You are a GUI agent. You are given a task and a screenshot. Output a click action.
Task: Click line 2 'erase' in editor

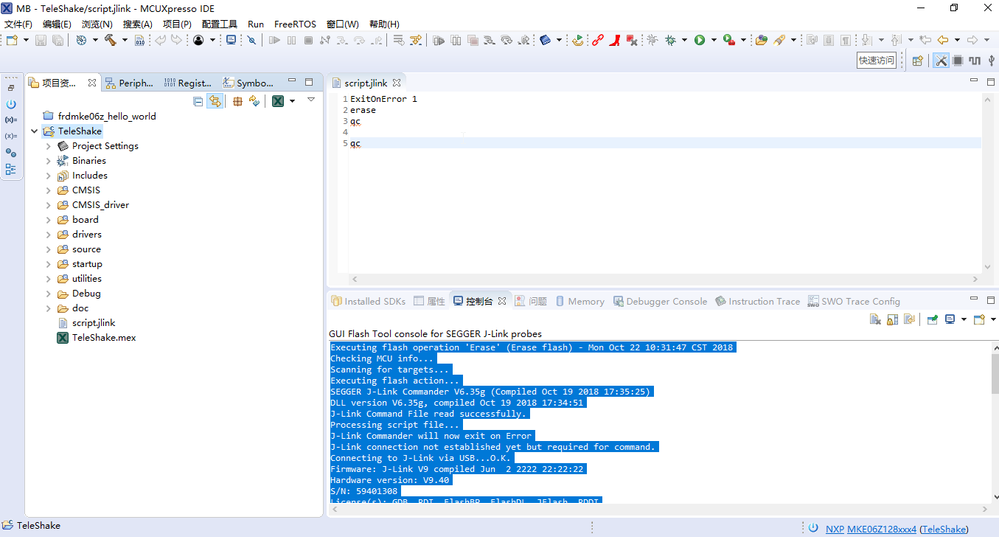pos(363,110)
